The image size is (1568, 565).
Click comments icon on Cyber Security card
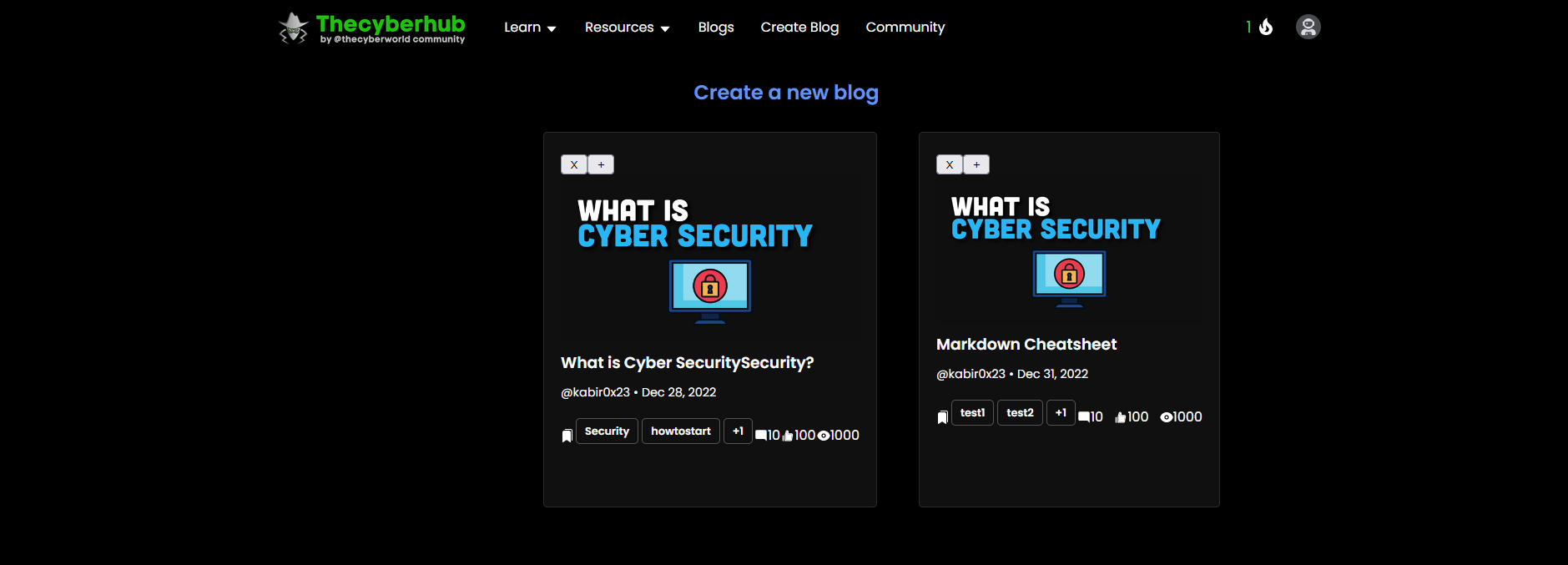[761, 436]
